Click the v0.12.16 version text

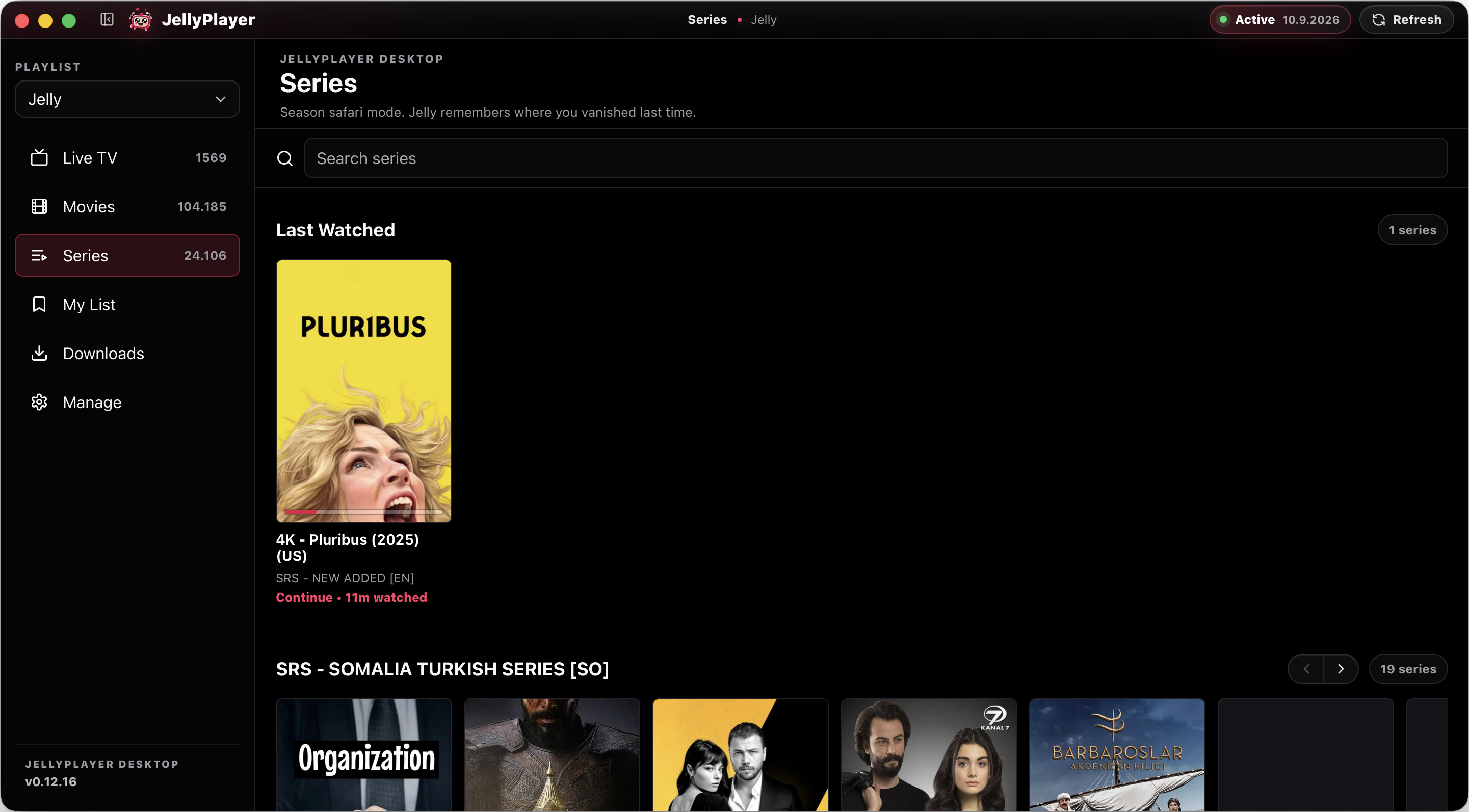click(51, 782)
